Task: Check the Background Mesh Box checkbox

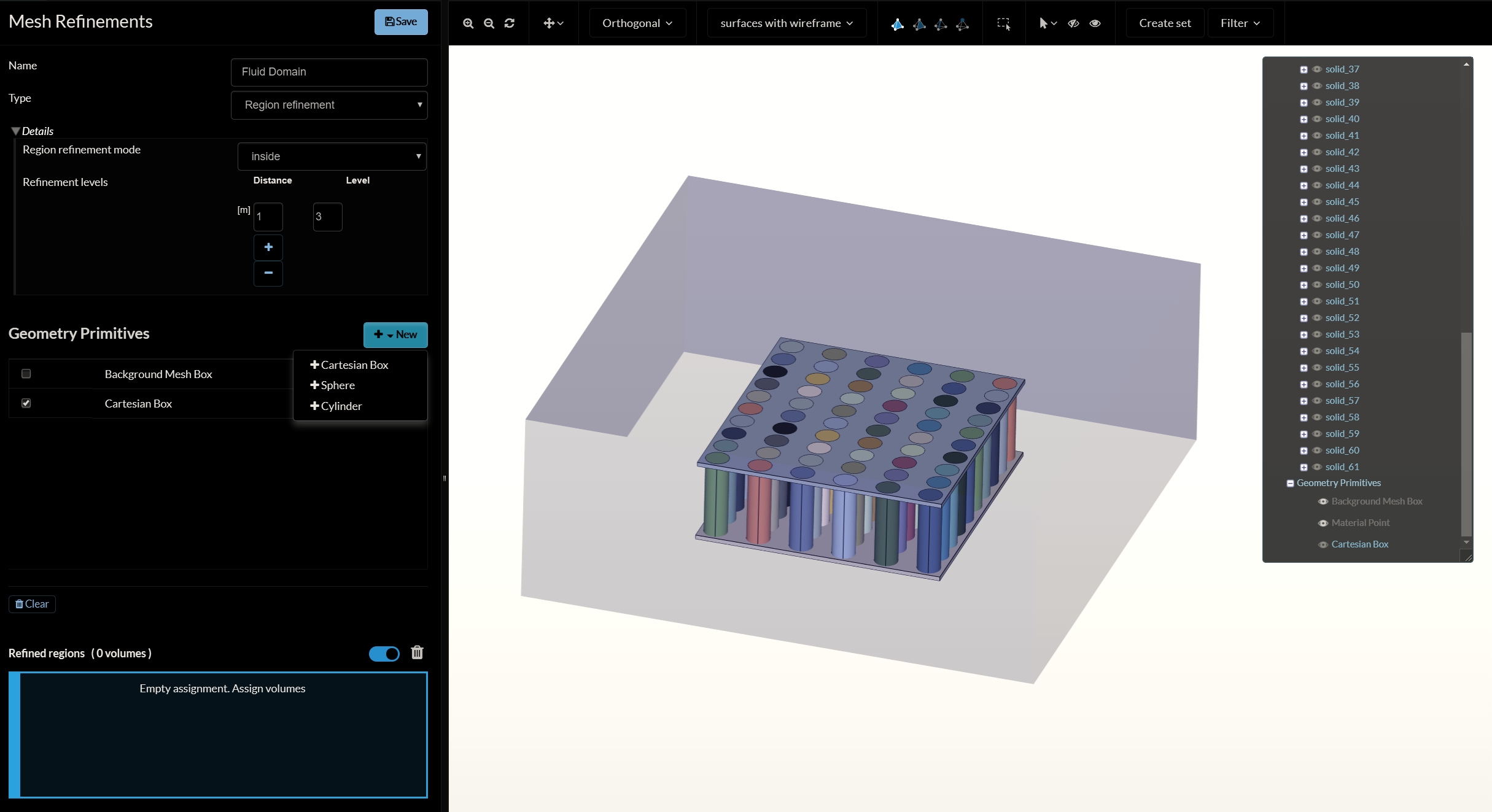Action: tap(26, 374)
